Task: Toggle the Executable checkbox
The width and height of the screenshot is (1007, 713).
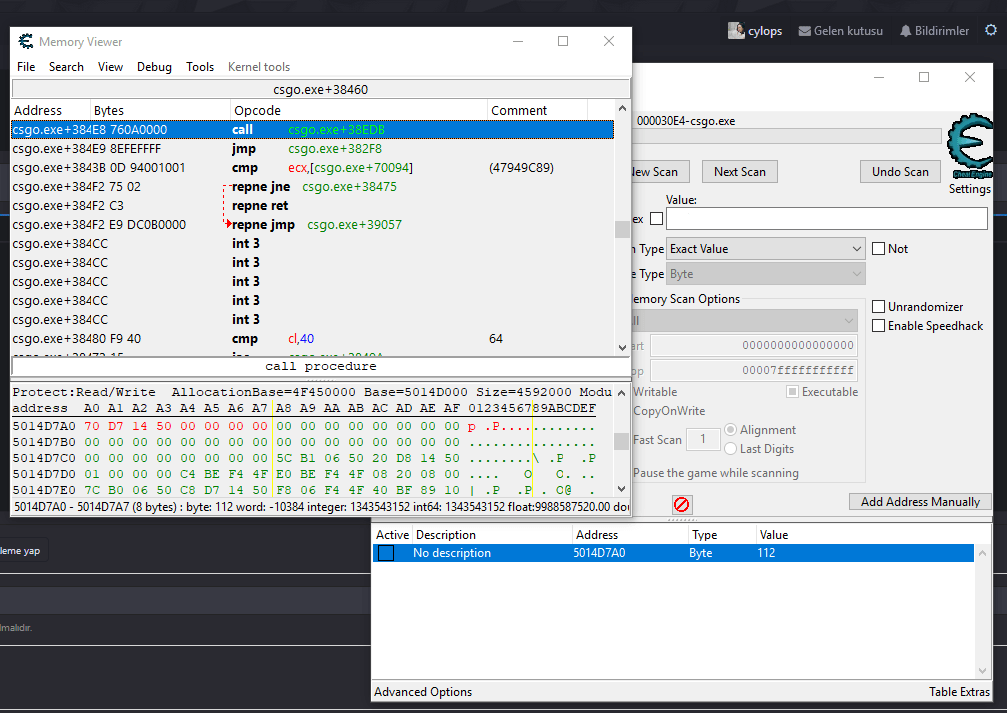Action: point(792,392)
